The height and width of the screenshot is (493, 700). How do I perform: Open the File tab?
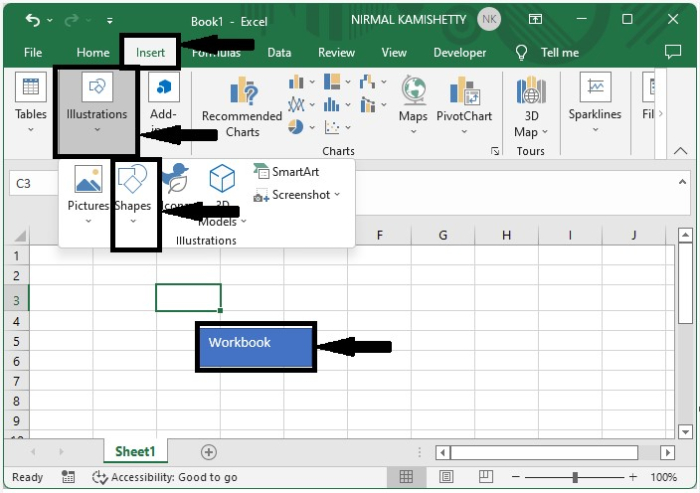[33, 53]
